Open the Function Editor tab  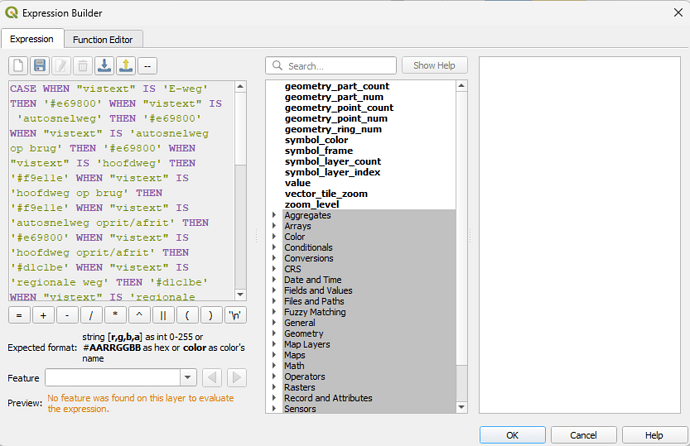(x=103, y=40)
